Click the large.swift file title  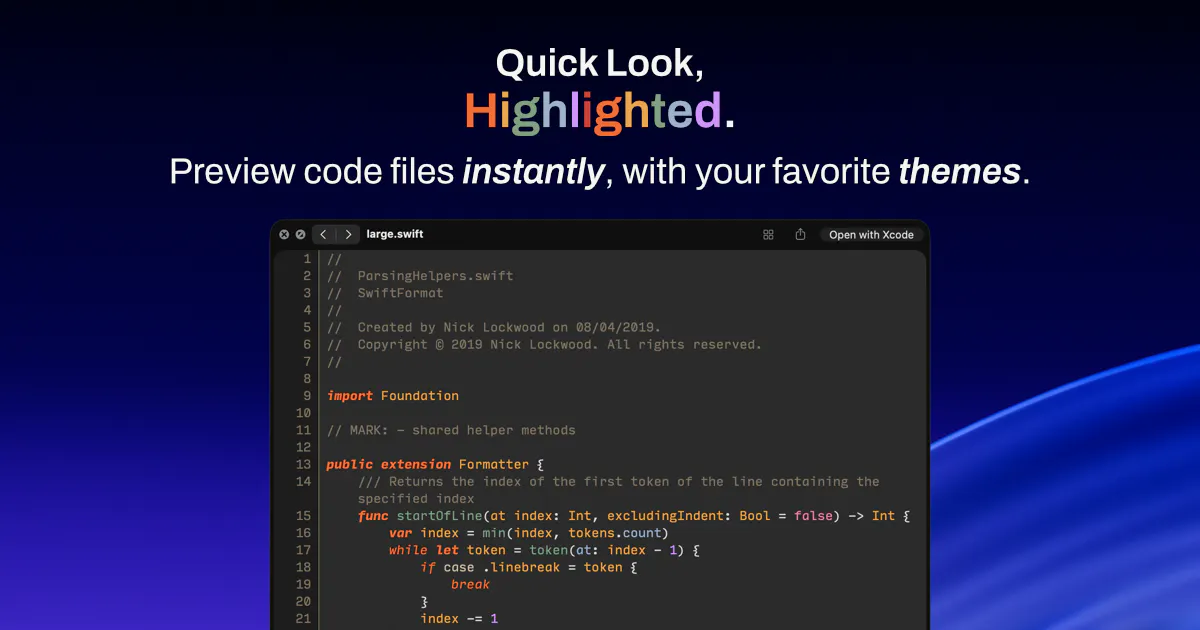[x=394, y=234]
